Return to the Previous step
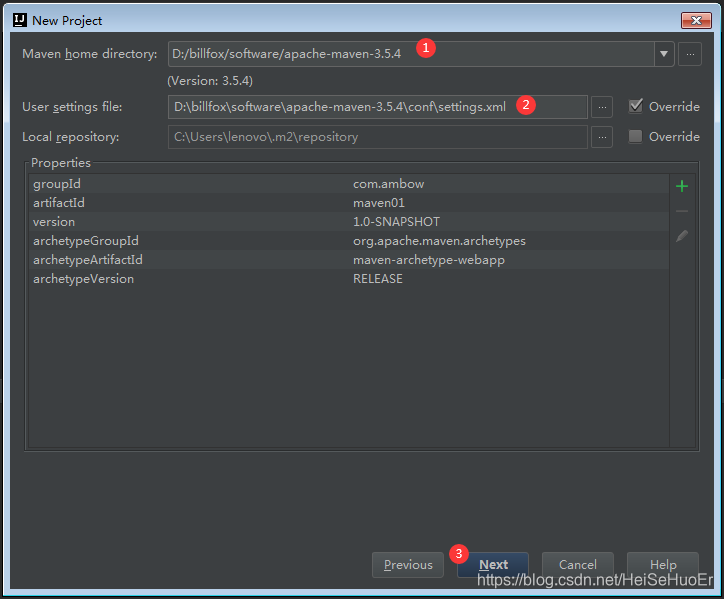The height and width of the screenshot is (599, 724). (x=408, y=564)
